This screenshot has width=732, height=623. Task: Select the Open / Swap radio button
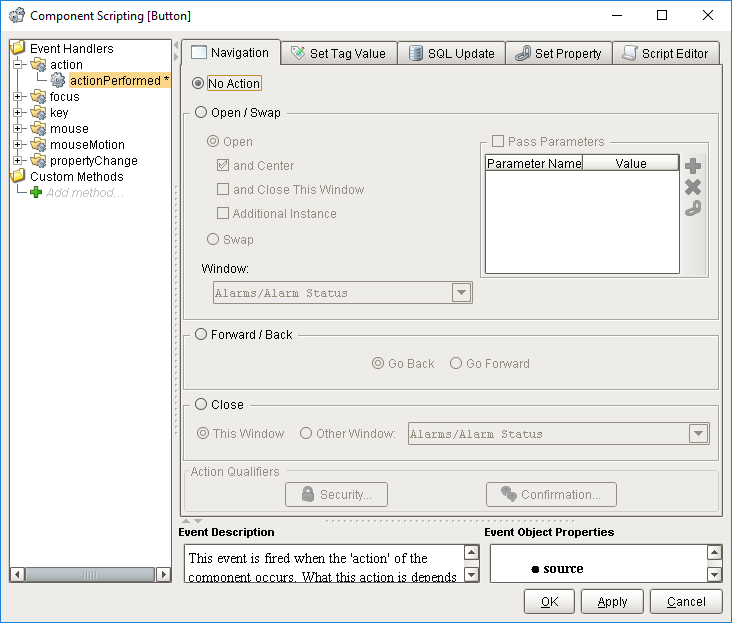(x=201, y=112)
